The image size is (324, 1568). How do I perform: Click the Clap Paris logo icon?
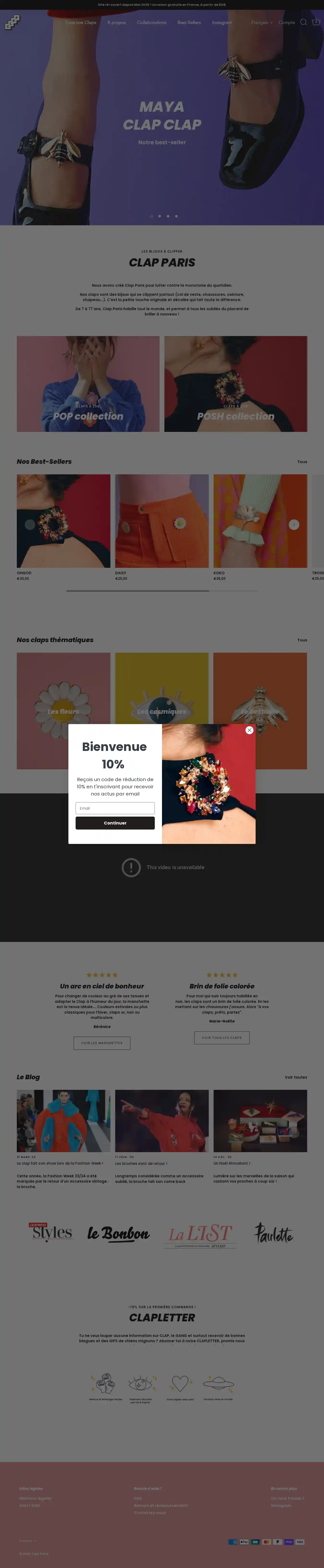point(12,23)
